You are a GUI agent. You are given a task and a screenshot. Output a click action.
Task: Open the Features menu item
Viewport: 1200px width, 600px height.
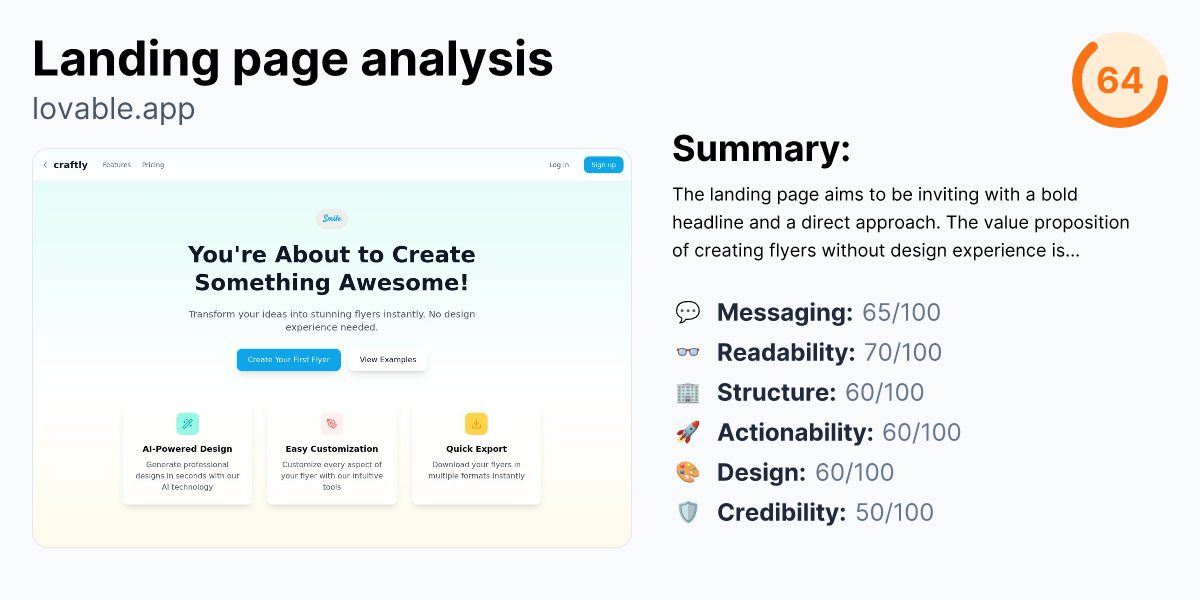pyautogui.click(x=116, y=164)
